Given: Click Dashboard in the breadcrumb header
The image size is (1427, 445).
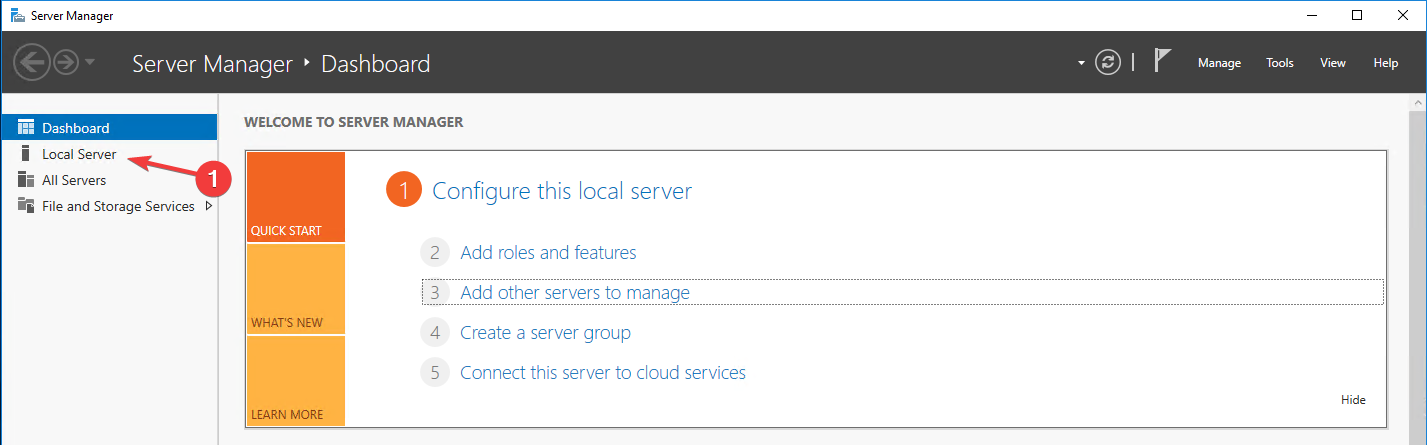Looking at the screenshot, I should pyautogui.click(x=376, y=64).
